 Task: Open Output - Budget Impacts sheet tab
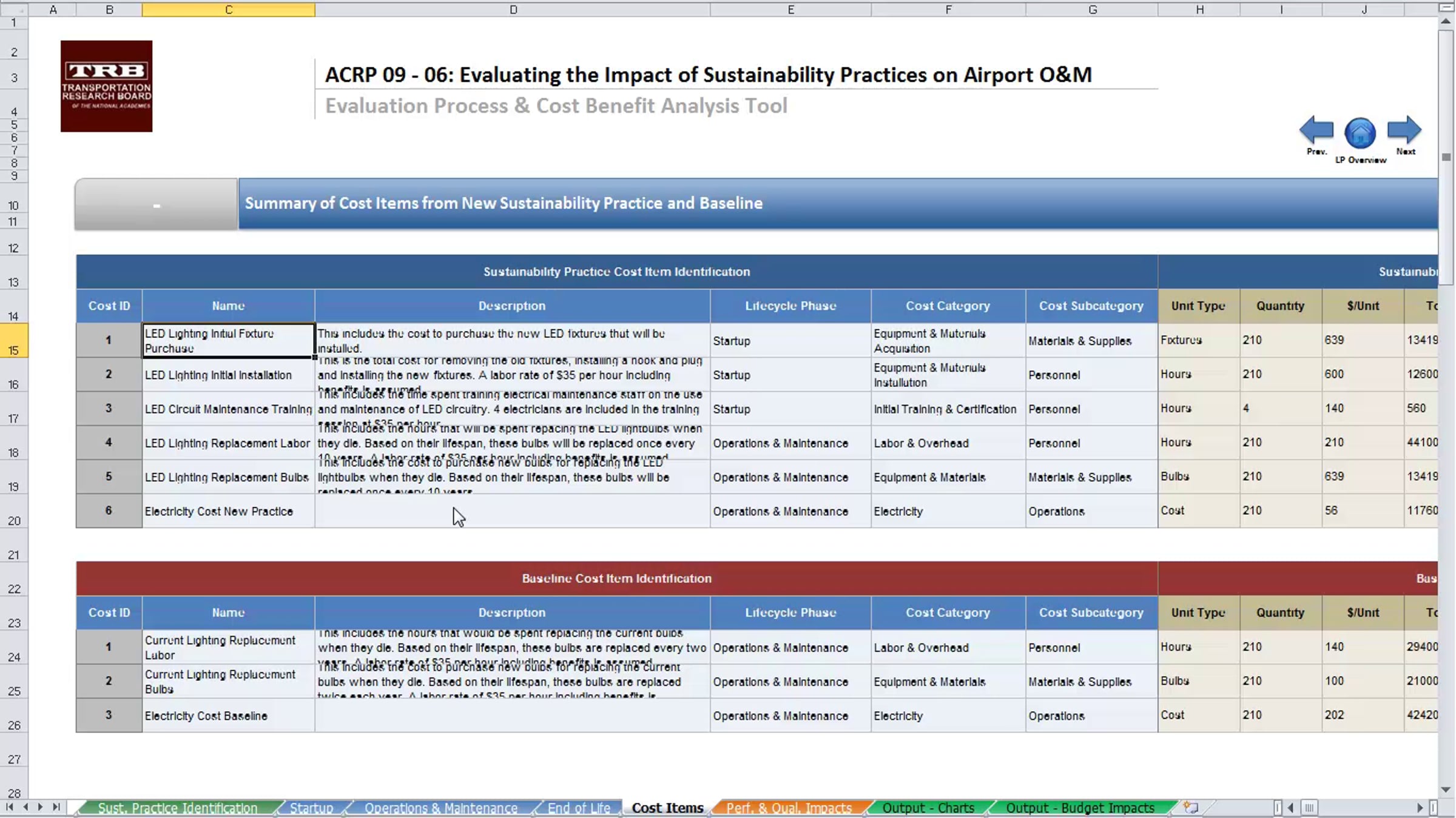click(1080, 808)
